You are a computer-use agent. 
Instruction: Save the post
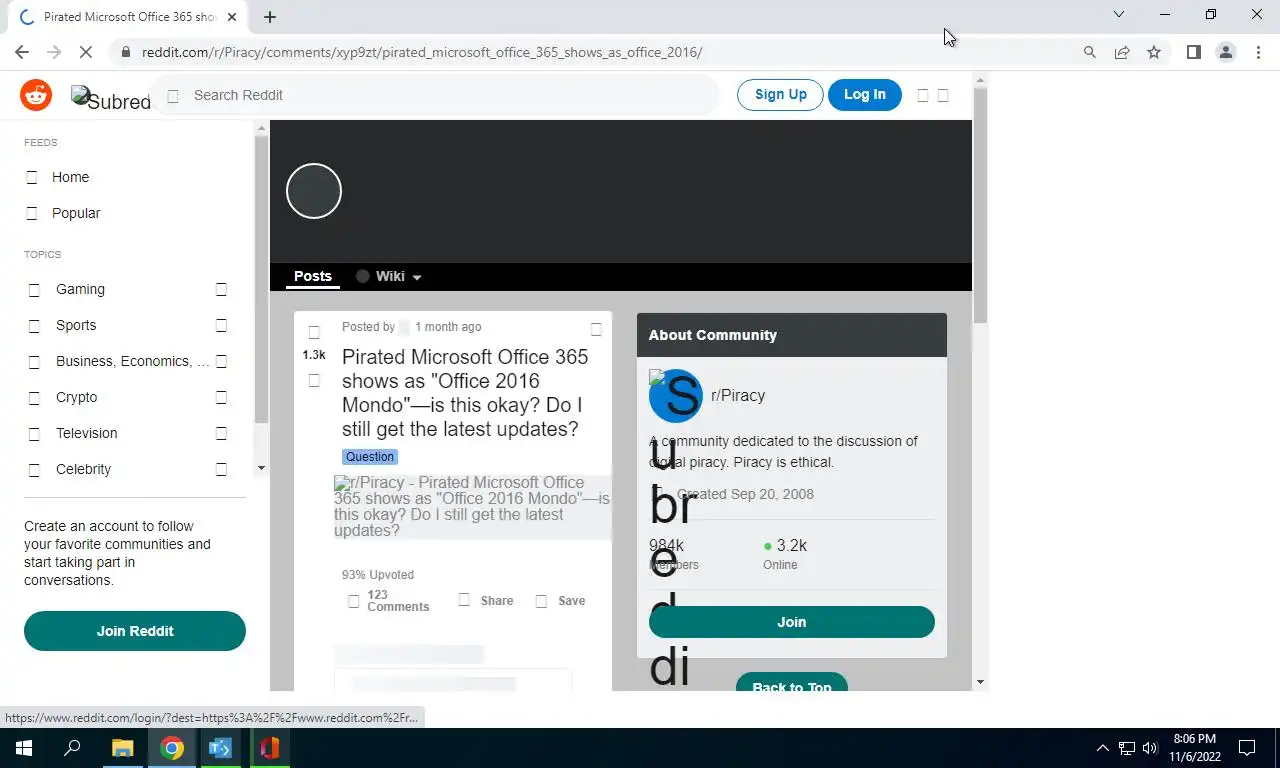click(560, 600)
